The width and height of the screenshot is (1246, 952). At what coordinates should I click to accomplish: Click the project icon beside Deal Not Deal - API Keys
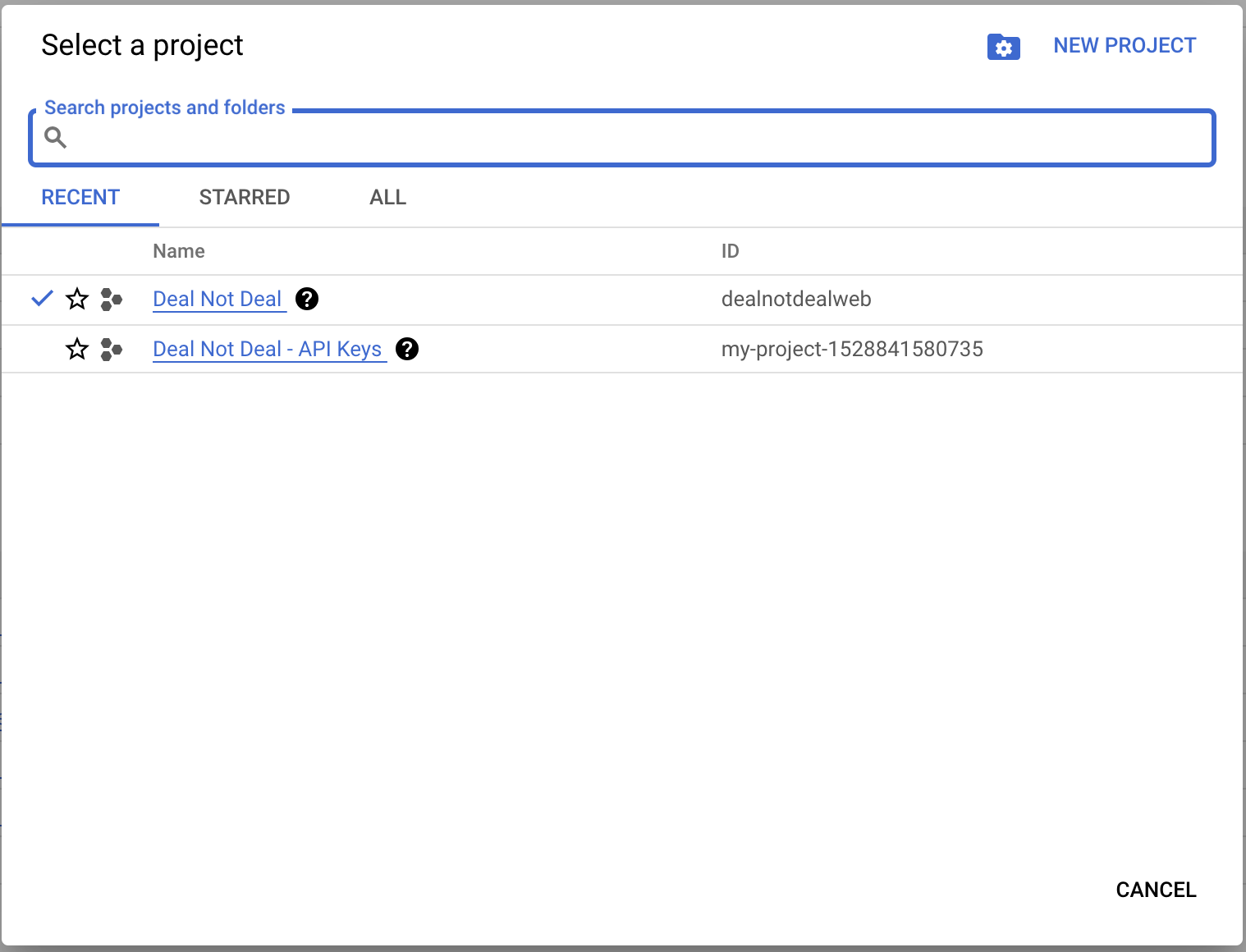pos(111,350)
